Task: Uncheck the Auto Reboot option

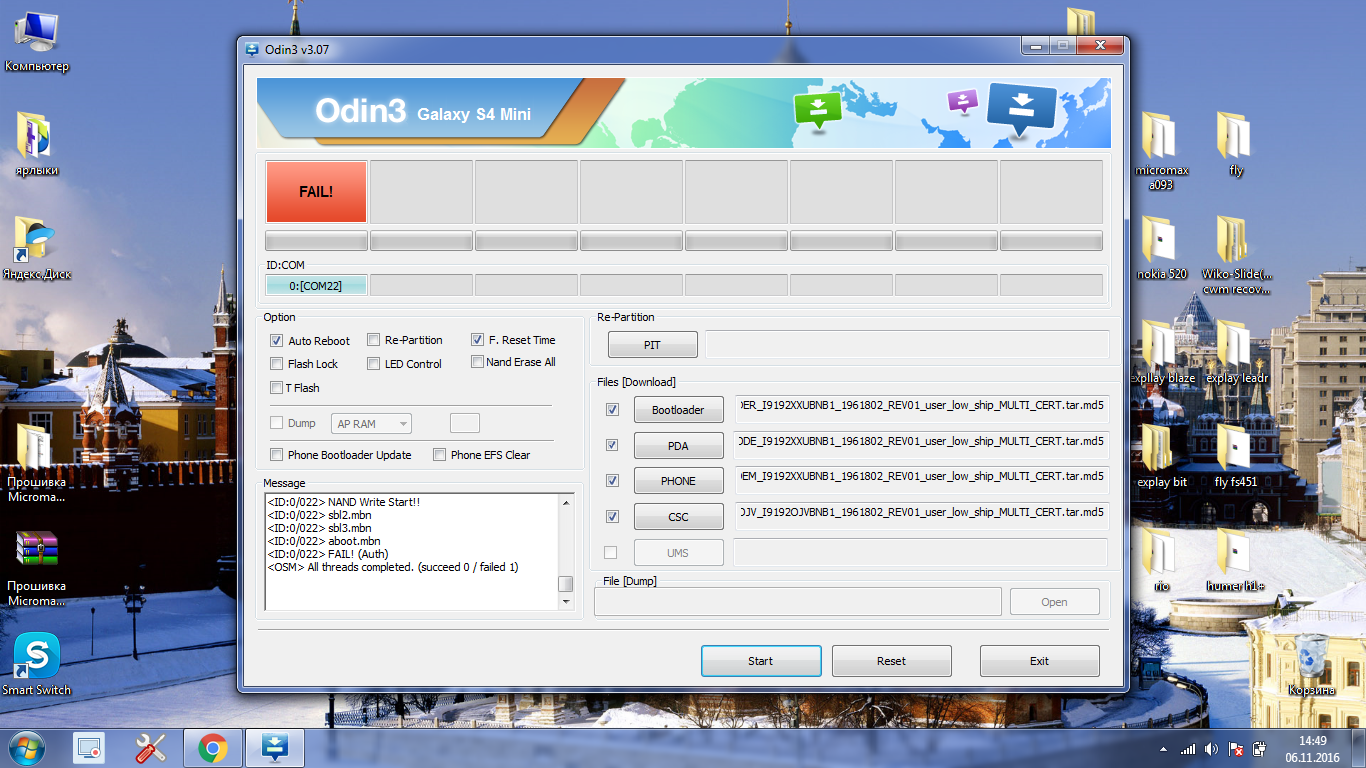Action: [x=277, y=341]
